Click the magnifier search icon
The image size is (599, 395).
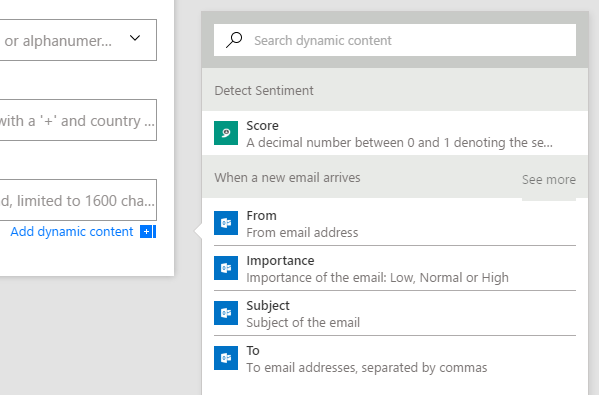tap(234, 40)
